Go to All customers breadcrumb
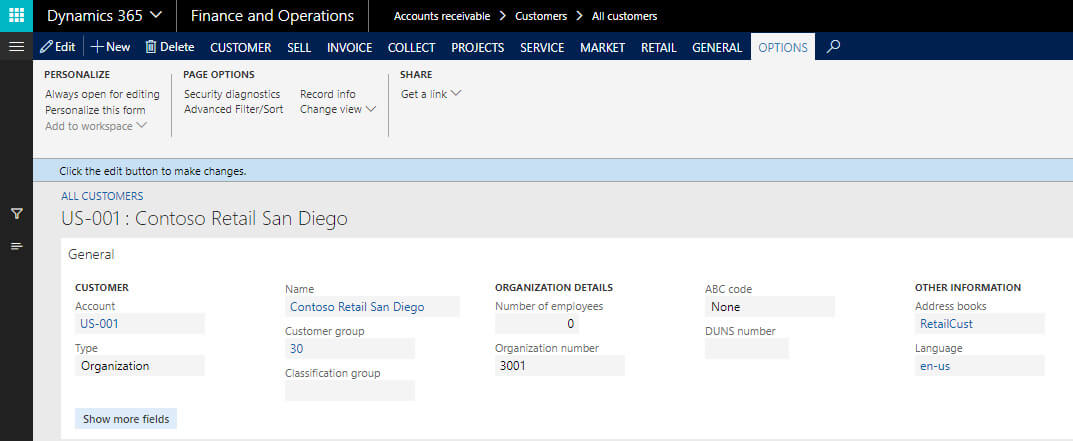The image size is (1073, 441). coord(624,16)
